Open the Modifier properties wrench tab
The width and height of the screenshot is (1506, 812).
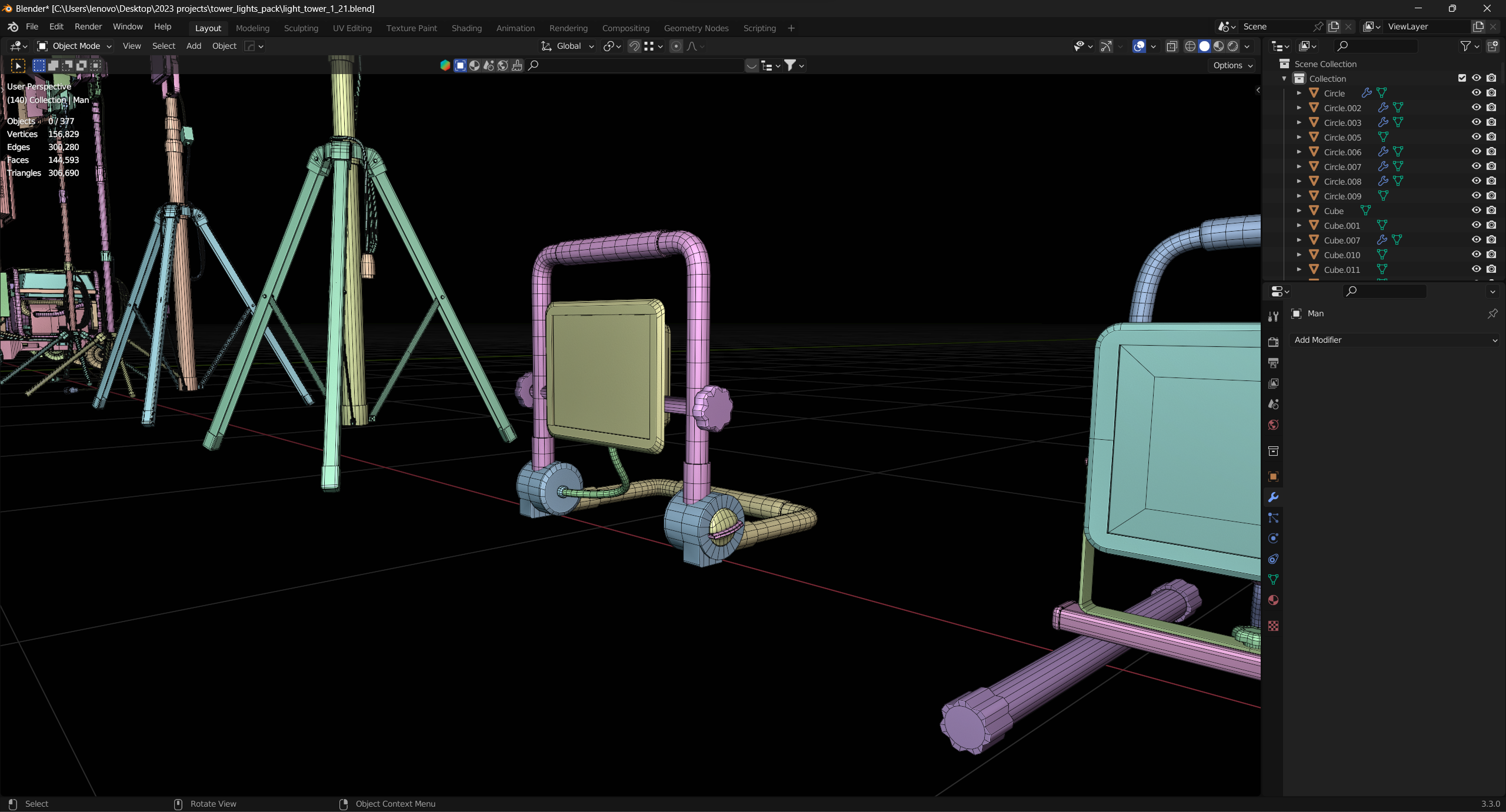tap(1273, 497)
